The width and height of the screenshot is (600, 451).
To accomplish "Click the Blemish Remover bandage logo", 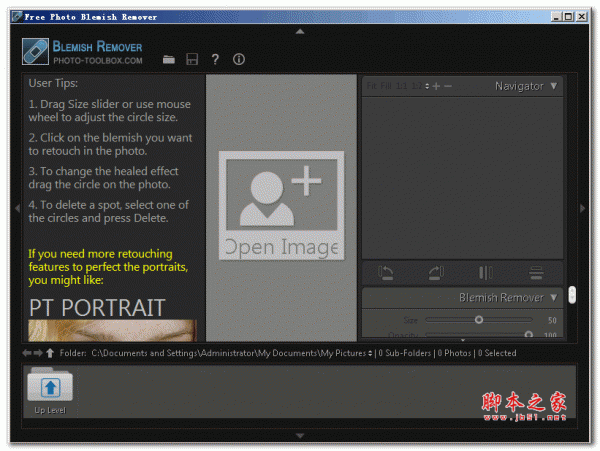I will 35,51.
